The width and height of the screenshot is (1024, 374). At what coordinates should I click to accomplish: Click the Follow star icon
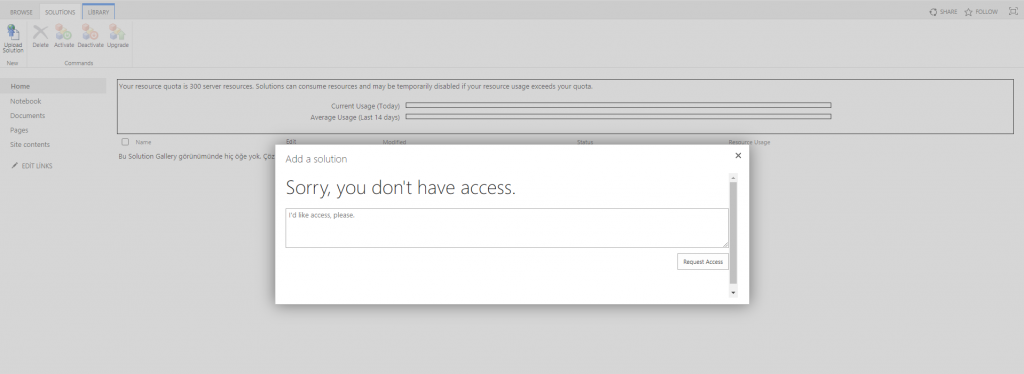click(x=968, y=12)
